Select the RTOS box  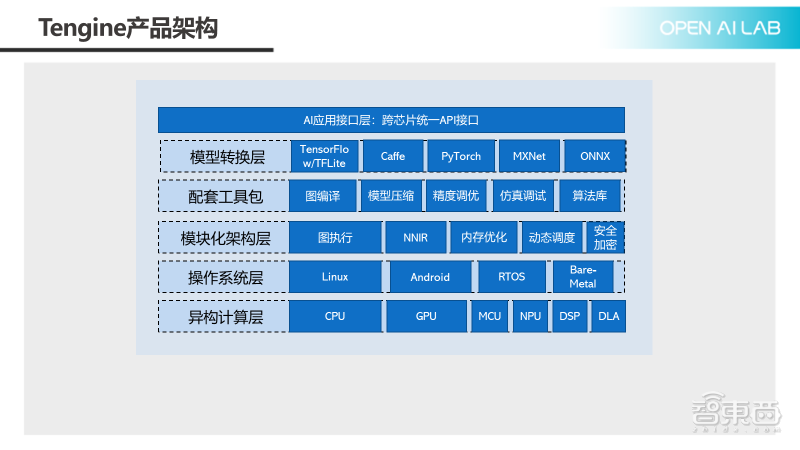click(x=511, y=277)
